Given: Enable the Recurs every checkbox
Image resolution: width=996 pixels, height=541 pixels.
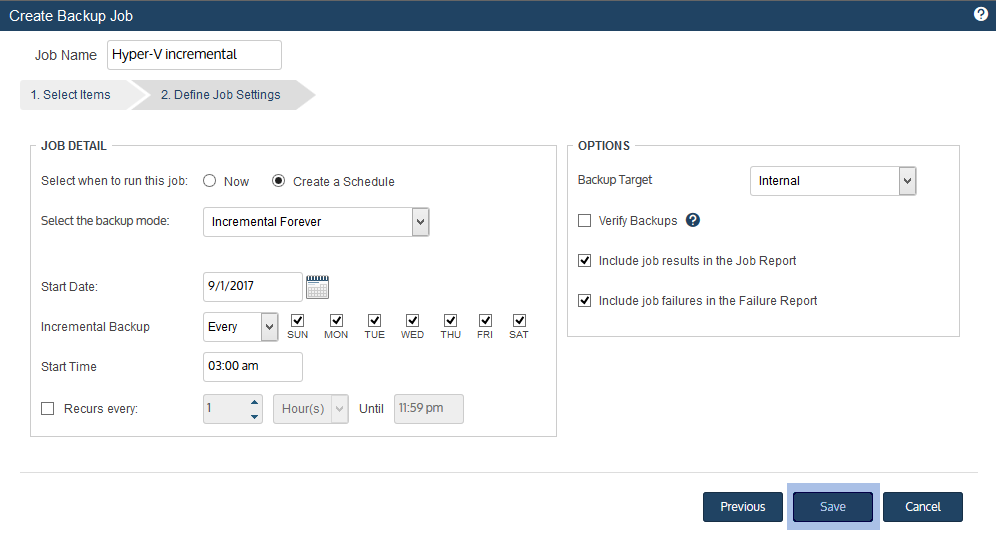Looking at the screenshot, I should pos(48,408).
